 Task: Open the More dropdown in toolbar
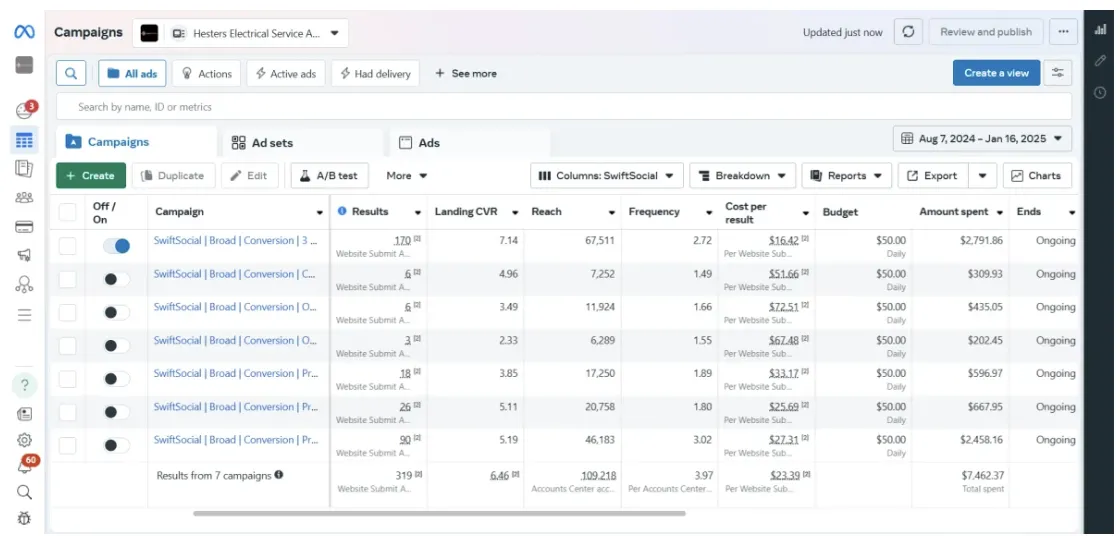click(406, 176)
